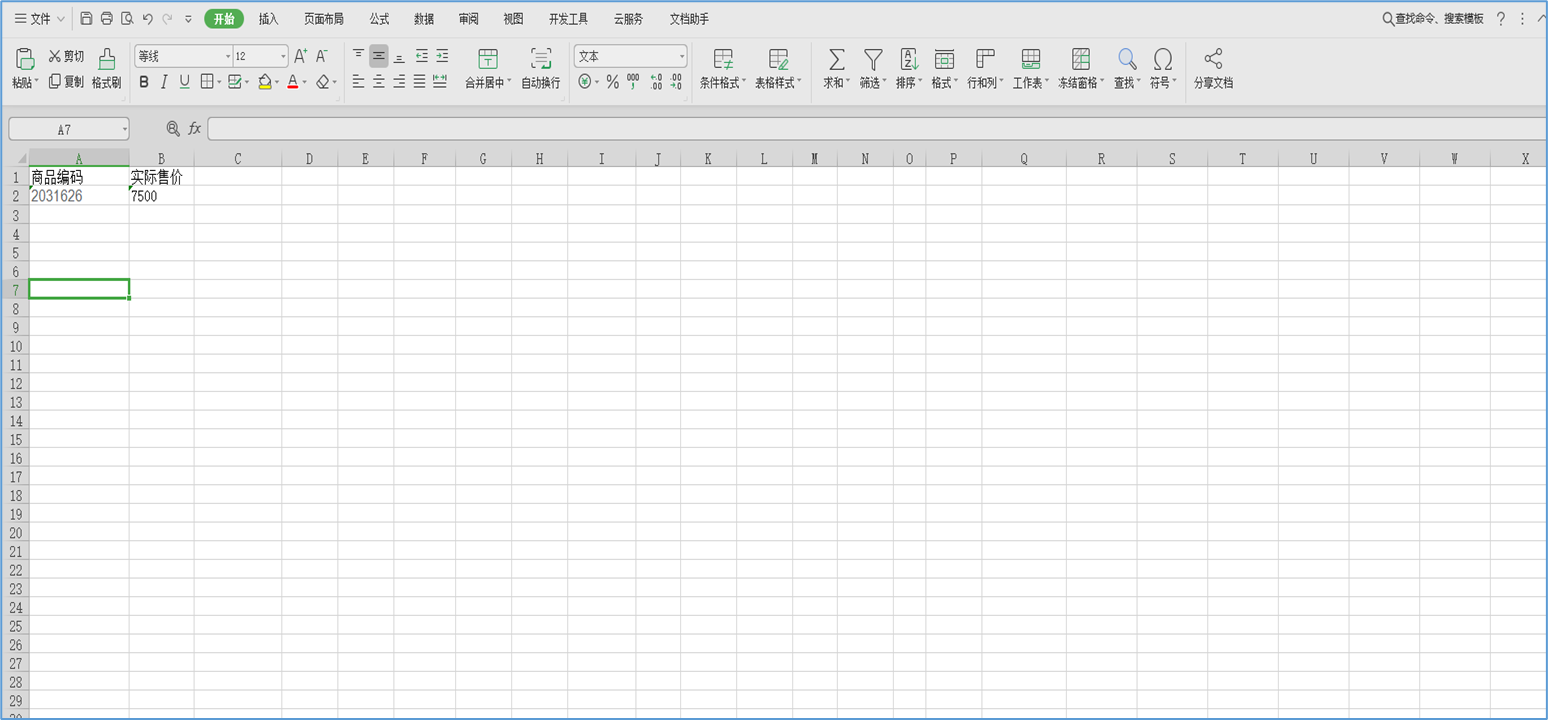Click the Conditional Formatting (条件格式) icon
Image resolution: width=1548 pixels, height=720 pixels.
(722, 59)
